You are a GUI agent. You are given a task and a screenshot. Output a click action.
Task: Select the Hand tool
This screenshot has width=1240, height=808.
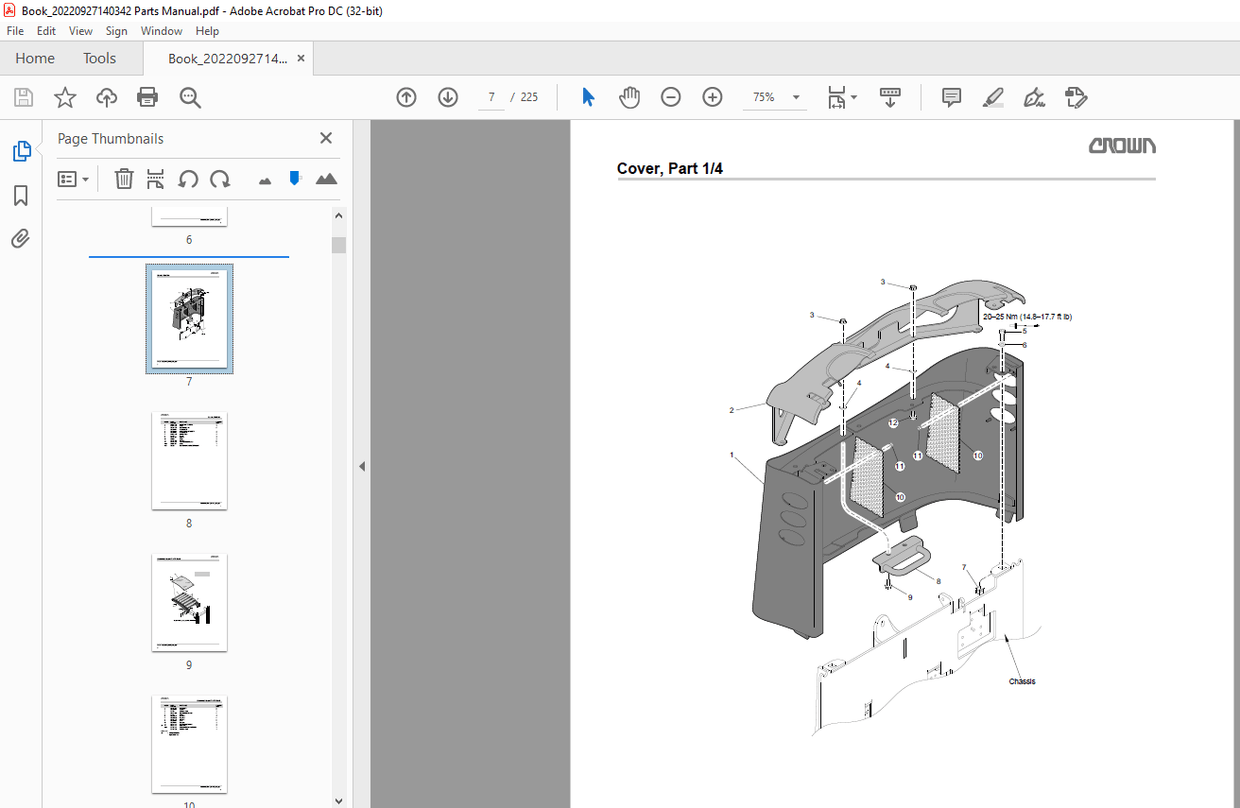(x=629, y=97)
